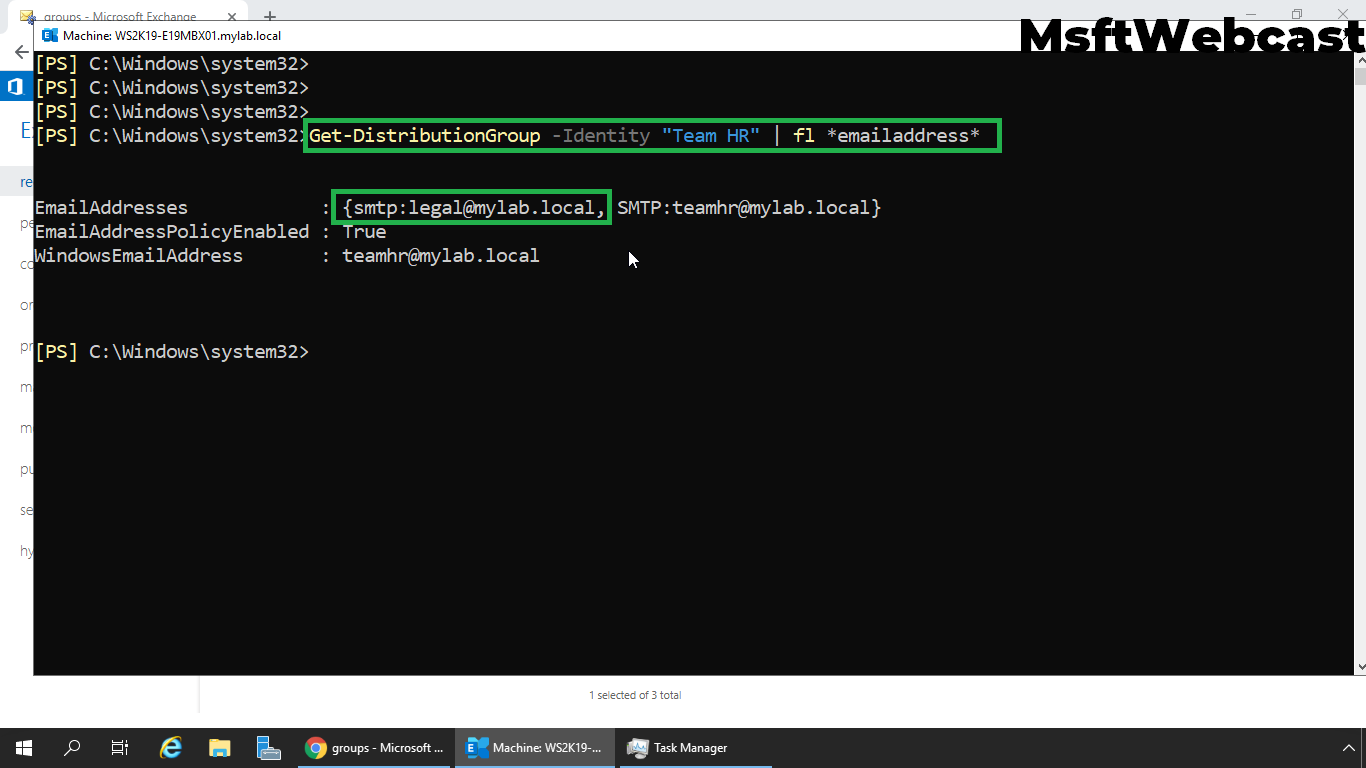Click the blue Office icon in the browser sidebar
This screenshot has height=768, width=1366.
coord(13,86)
